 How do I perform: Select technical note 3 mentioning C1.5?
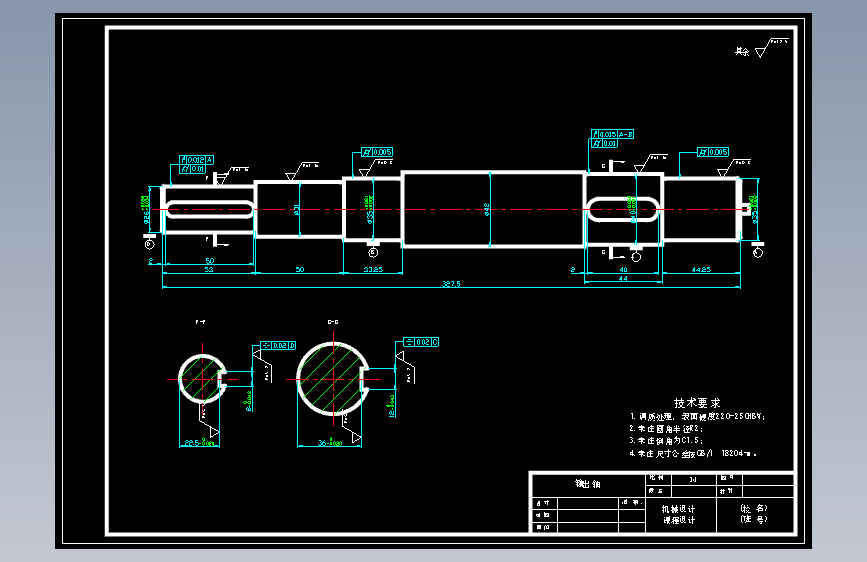coord(666,441)
